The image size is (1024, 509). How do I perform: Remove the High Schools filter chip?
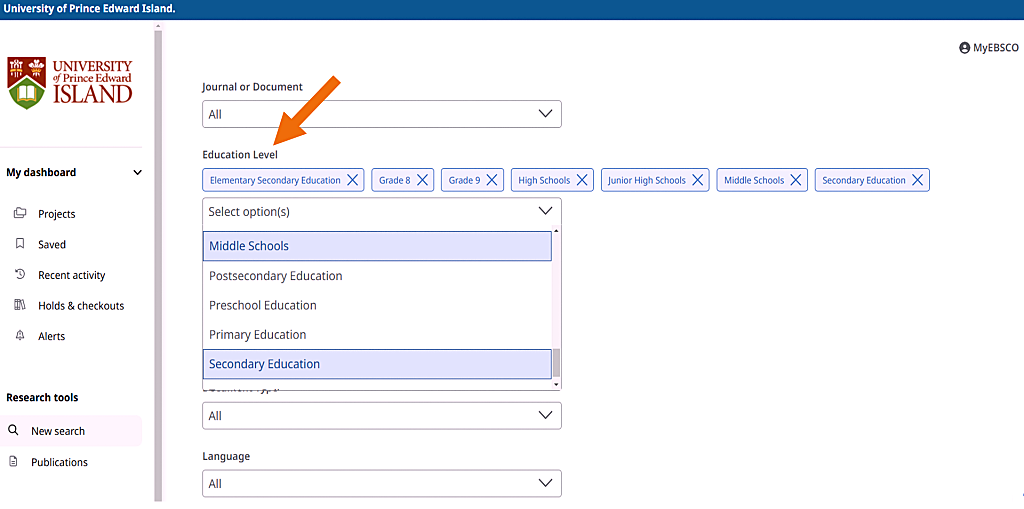point(582,181)
